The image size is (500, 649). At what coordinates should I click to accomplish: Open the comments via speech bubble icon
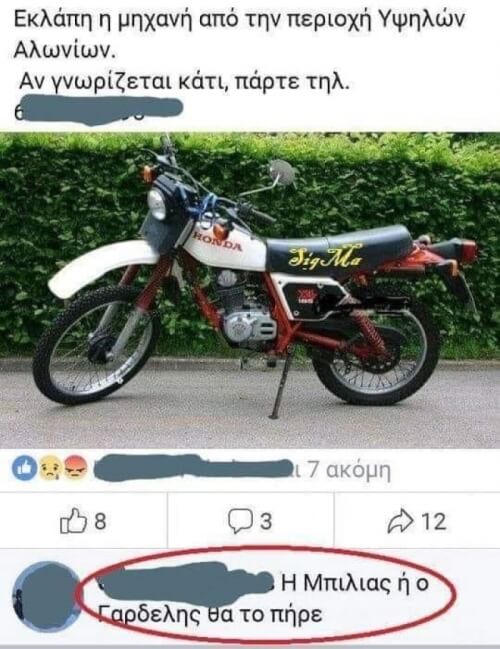point(240,521)
